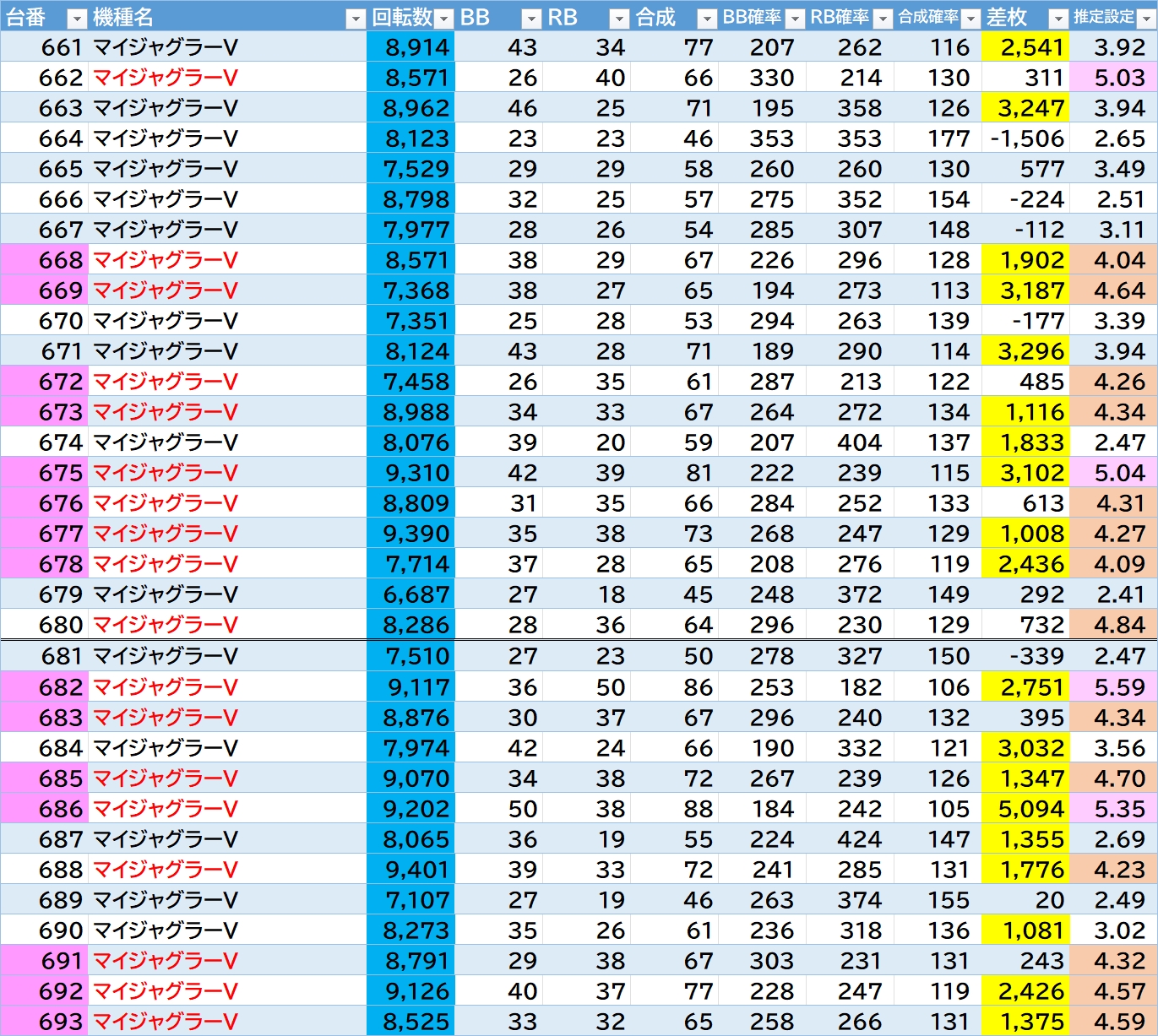The height and width of the screenshot is (1036, 1158).
Task: Click the 回転数 cell showing 6,687
Action: point(410,594)
